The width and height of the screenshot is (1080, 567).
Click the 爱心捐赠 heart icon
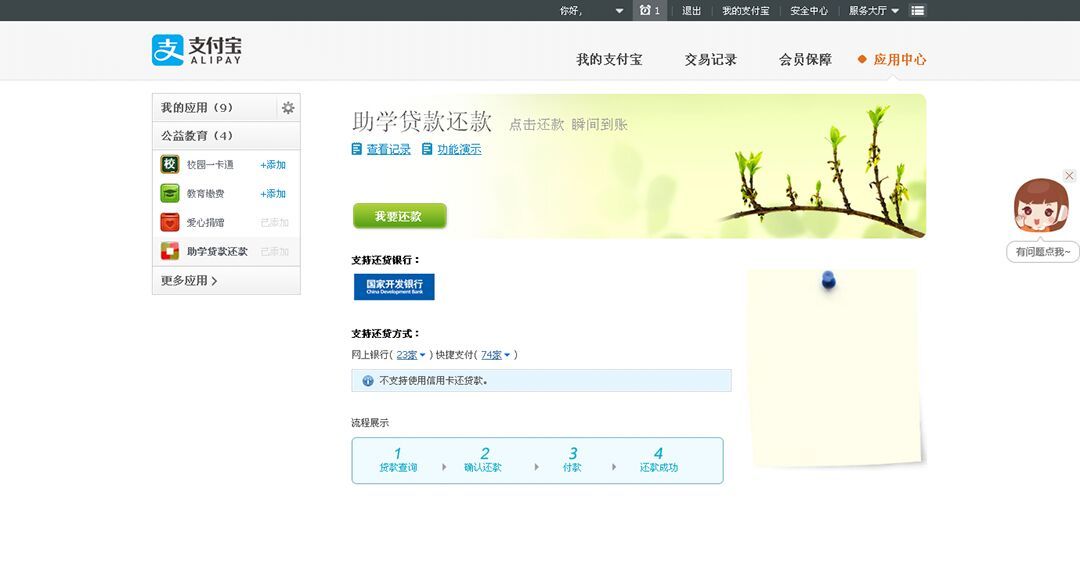pyautogui.click(x=170, y=223)
